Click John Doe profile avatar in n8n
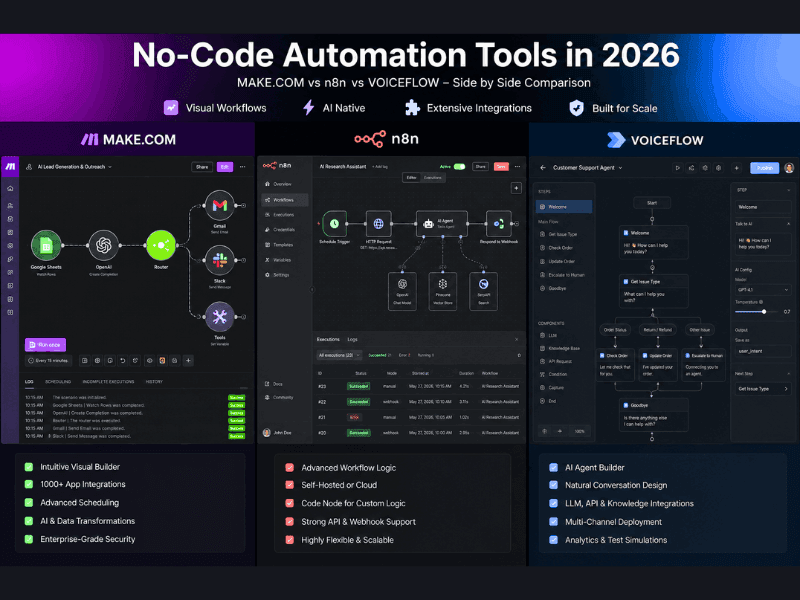This screenshot has width=800, height=600. click(266, 433)
